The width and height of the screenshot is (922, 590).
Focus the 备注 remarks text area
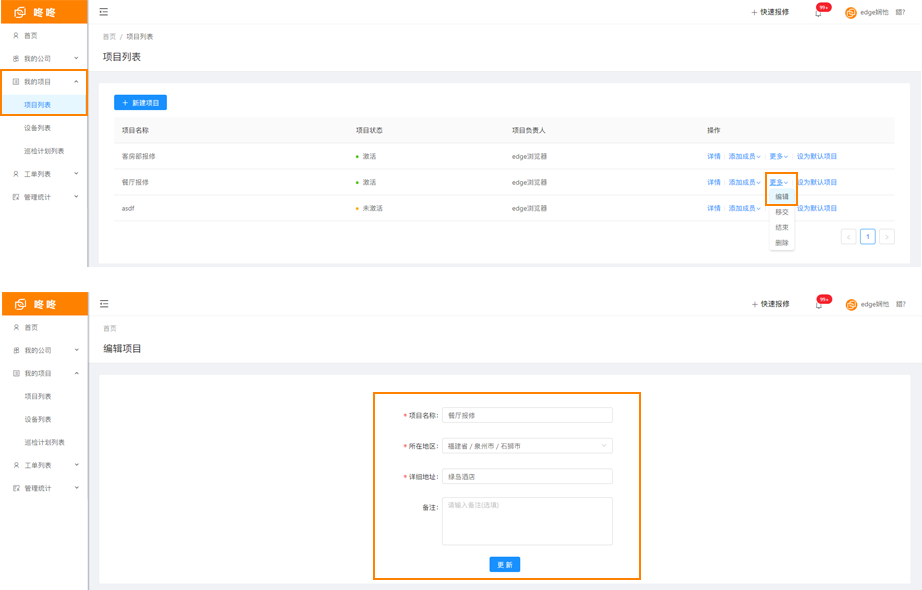coord(527,521)
